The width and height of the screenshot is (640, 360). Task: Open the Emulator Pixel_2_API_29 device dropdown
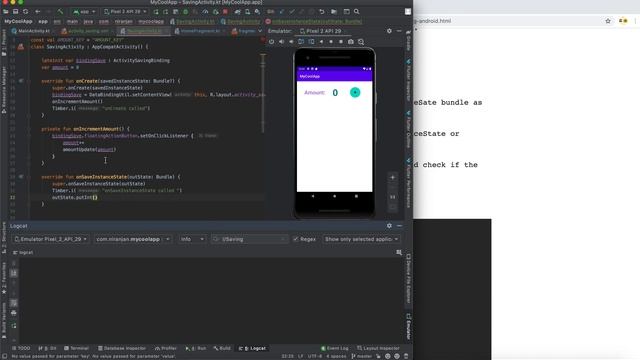pos(51,239)
